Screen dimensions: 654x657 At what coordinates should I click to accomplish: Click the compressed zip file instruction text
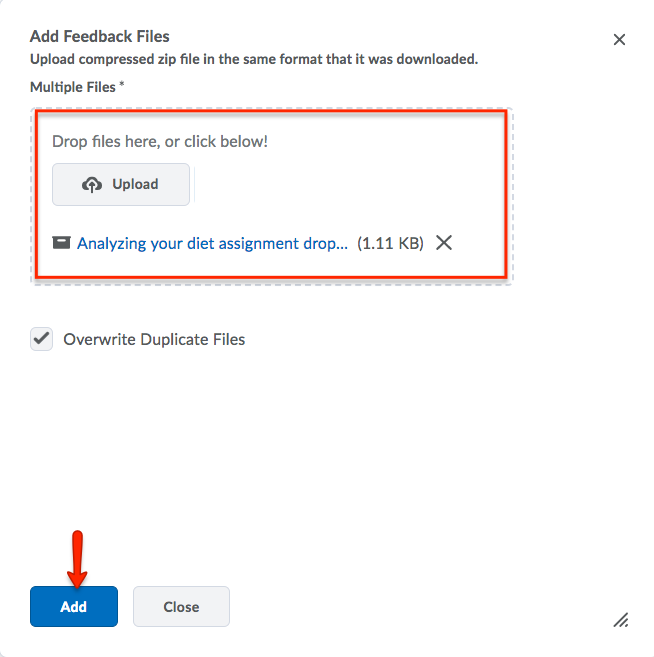point(254,59)
